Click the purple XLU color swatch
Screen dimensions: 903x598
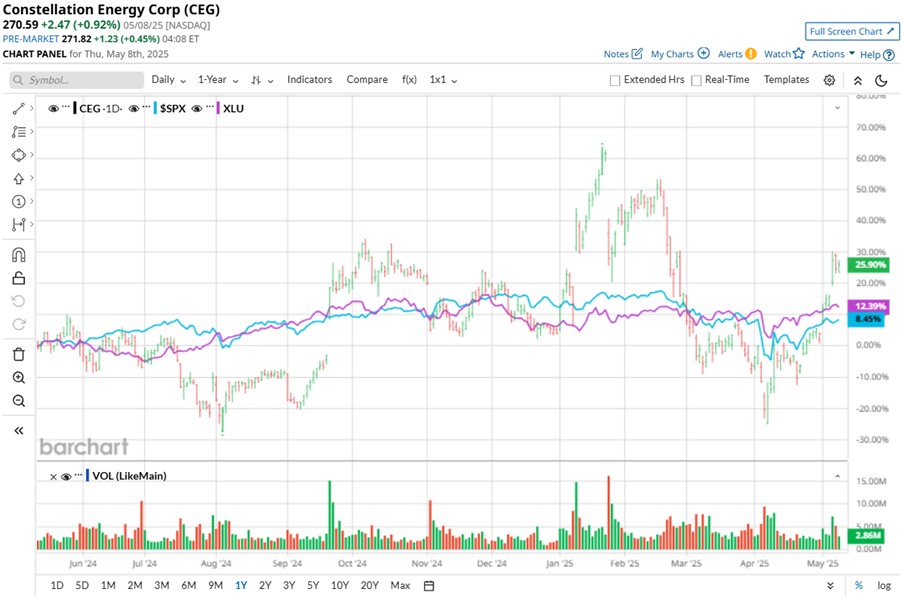click(x=218, y=108)
